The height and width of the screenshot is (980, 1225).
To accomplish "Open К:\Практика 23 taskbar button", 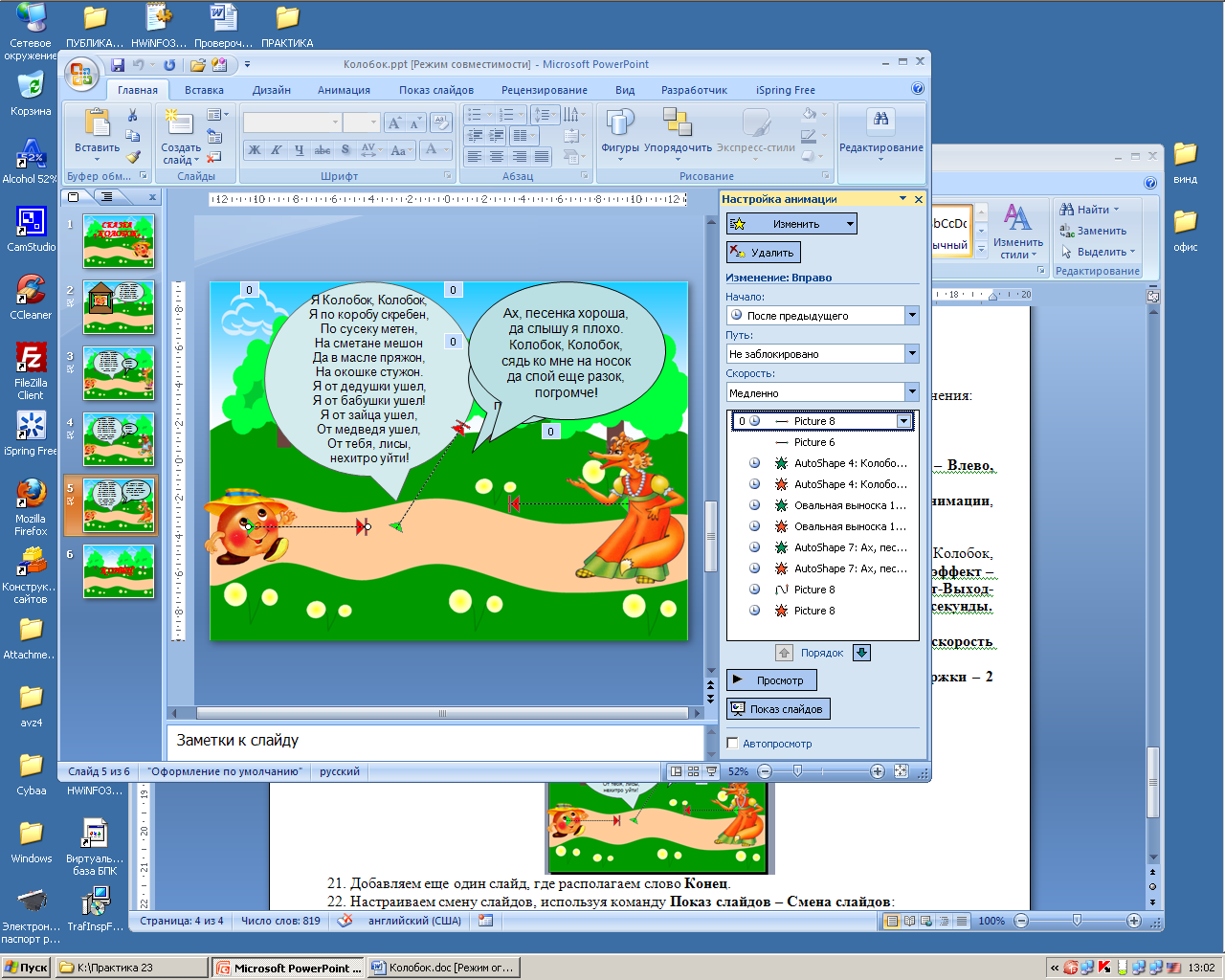I will point(132,968).
